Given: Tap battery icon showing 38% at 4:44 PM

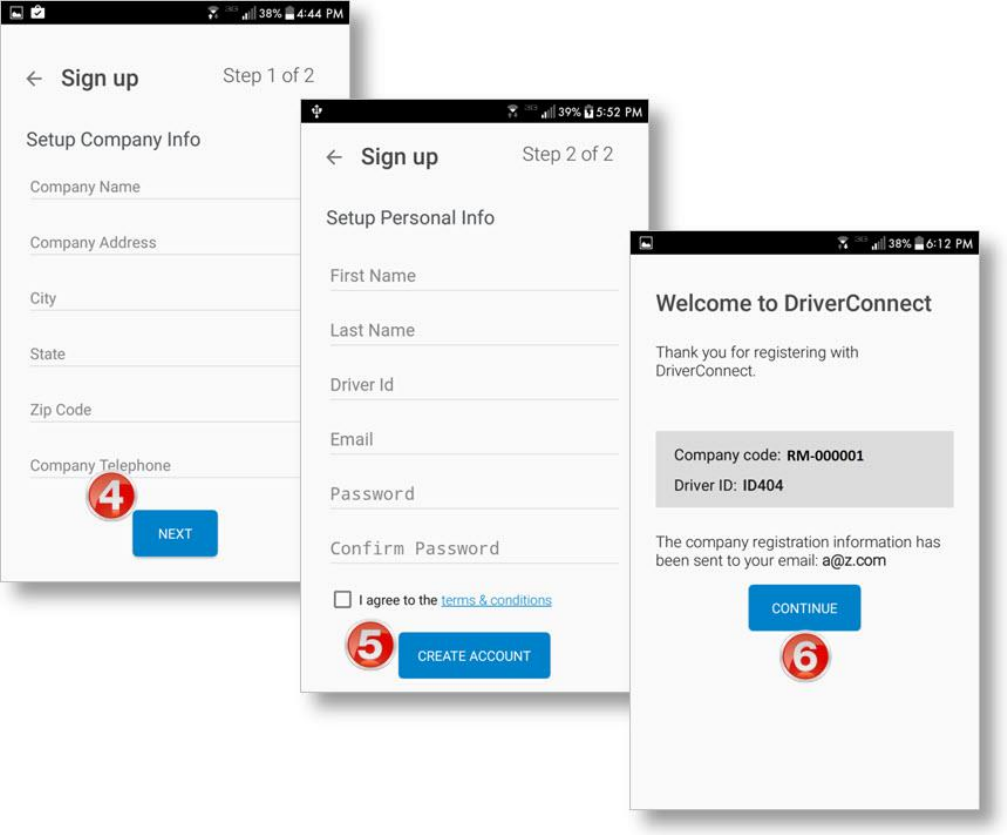Looking at the screenshot, I should click(290, 13).
